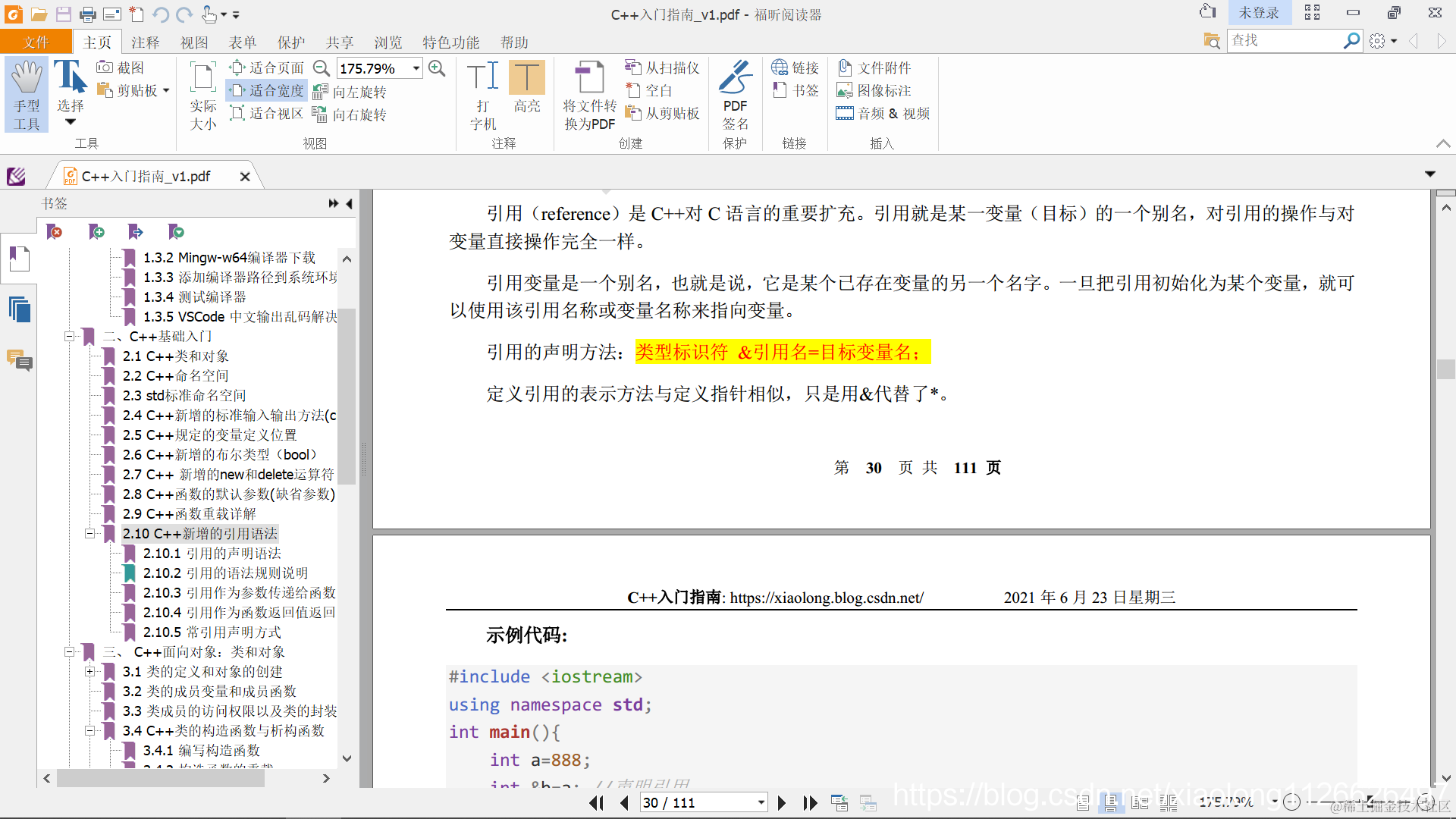Viewport: 1456px width, 819px height.
Task: Click the Snapshot (截图) camera icon
Action: [x=105, y=67]
